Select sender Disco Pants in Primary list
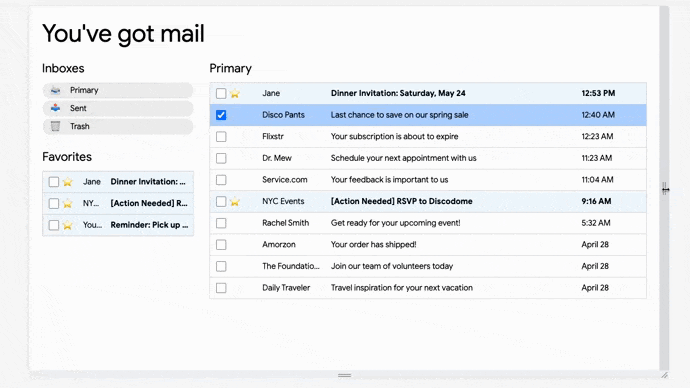The width and height of the screenshot is (690, 388). click(x=283, y=115)
